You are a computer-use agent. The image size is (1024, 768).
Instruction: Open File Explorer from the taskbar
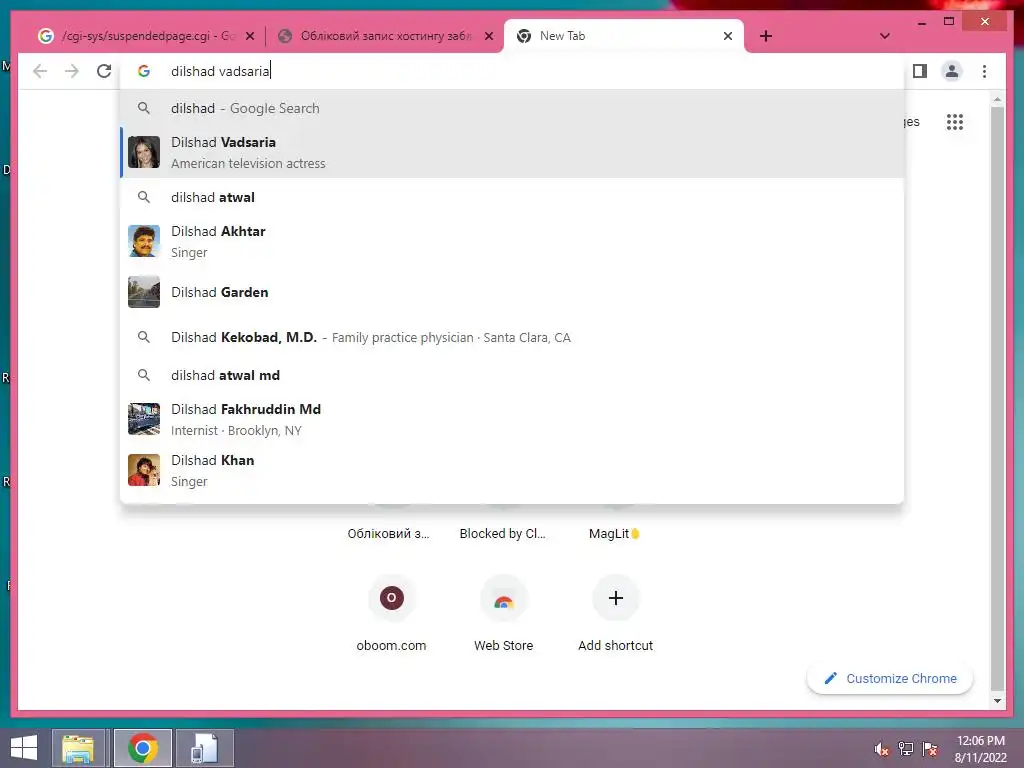pyautogui.click(x=78, y=748)
